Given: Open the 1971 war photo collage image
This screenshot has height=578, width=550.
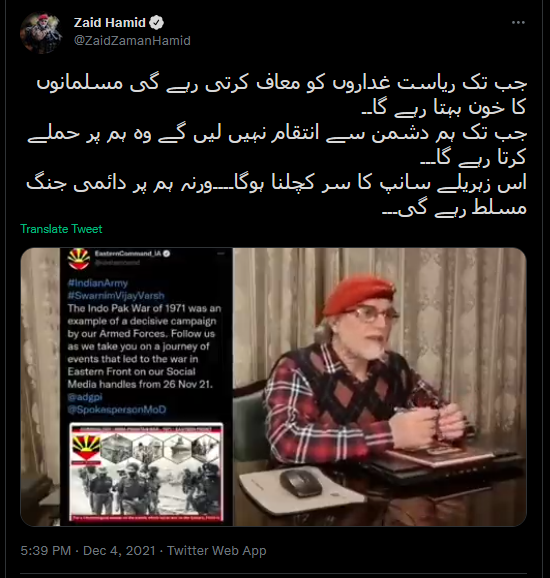Looking at the screenshot, I should (x=146, y=473).
